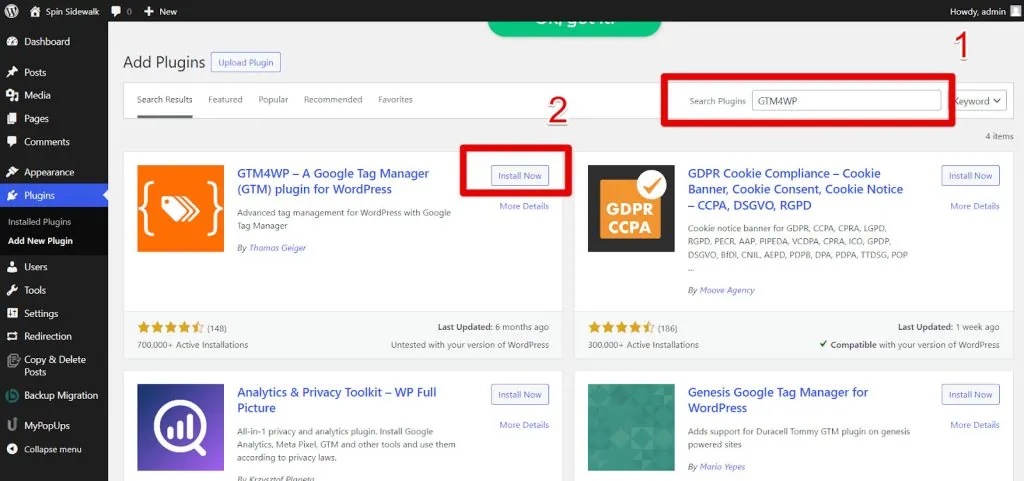The height and width of the screenshot is (481, 1024).
Task: Click the Upload Plugin button
Action: [x=246, y=62]
